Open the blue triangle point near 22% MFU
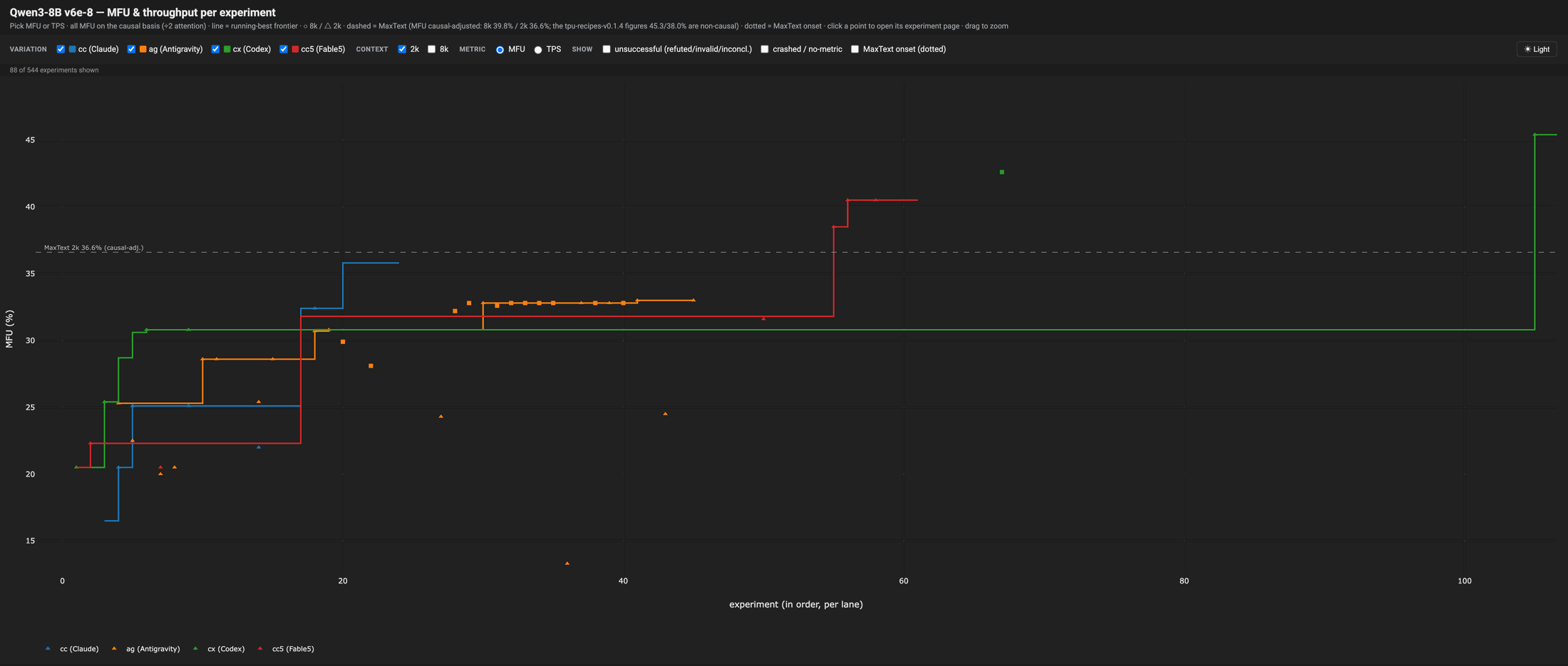This screenshot has width=1568, height=666. click(259, 447)
